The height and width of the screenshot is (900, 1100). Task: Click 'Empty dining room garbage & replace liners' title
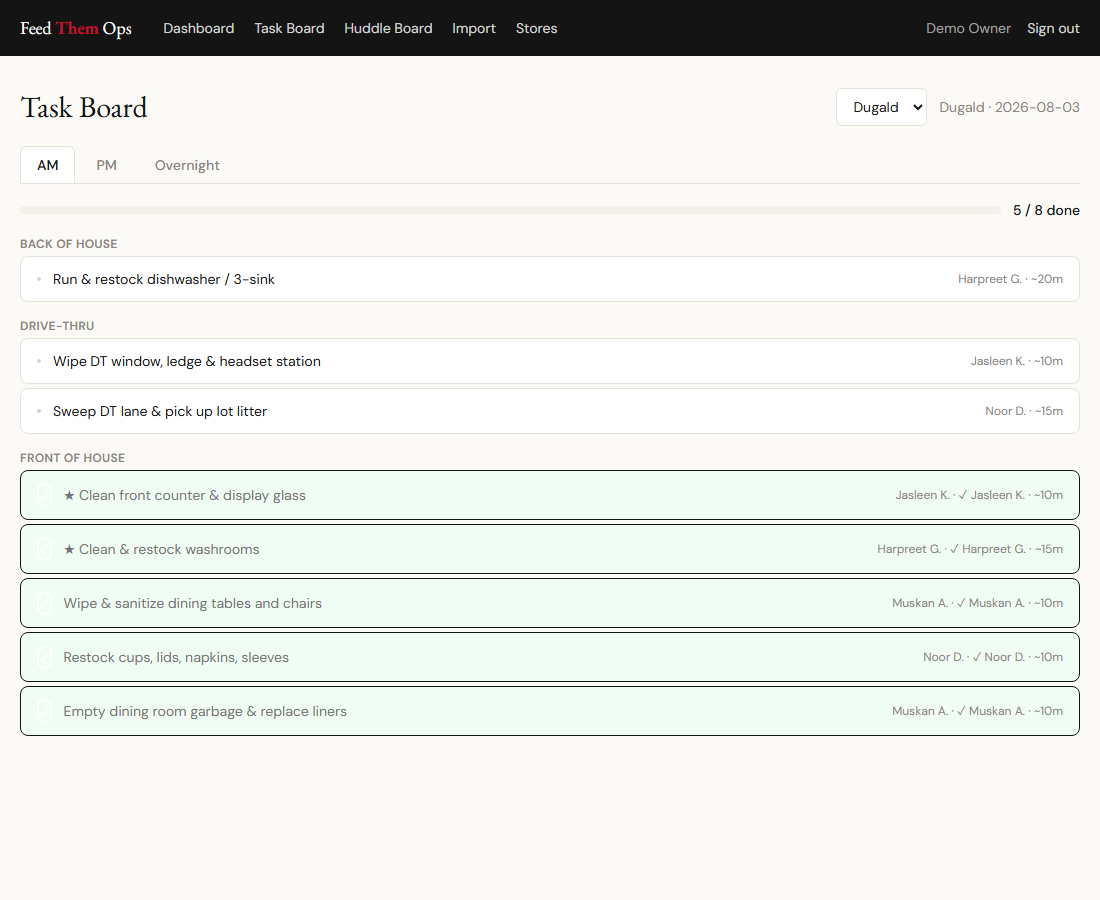205,711
